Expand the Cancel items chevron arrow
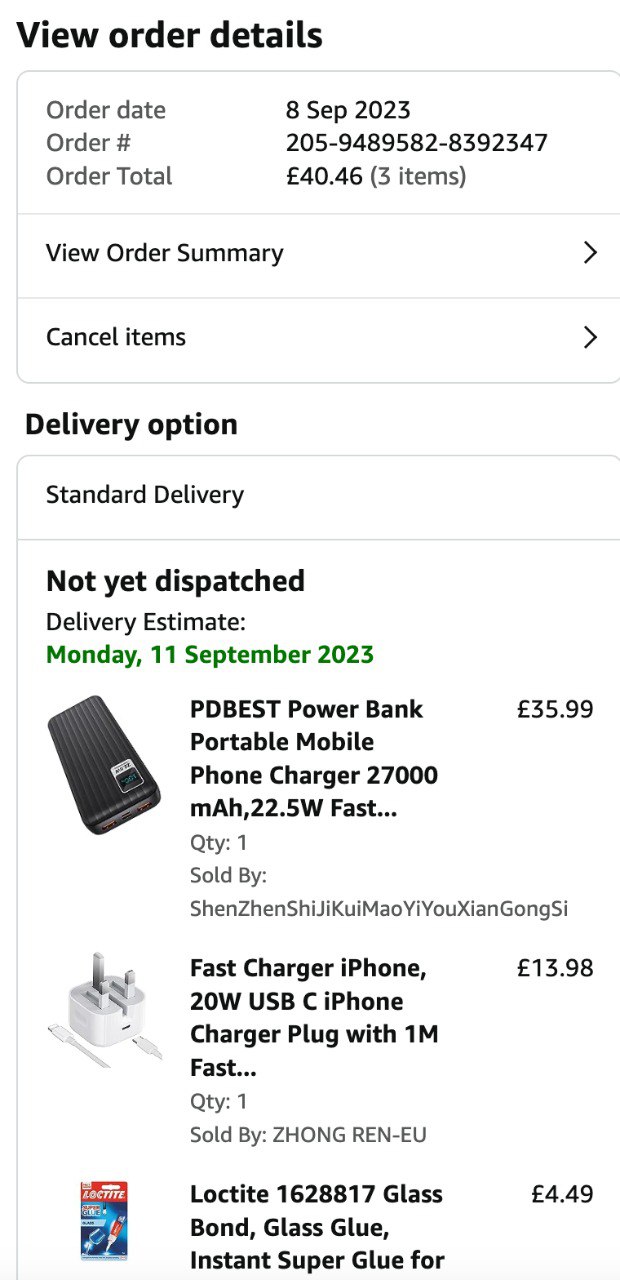 [590, 337]
